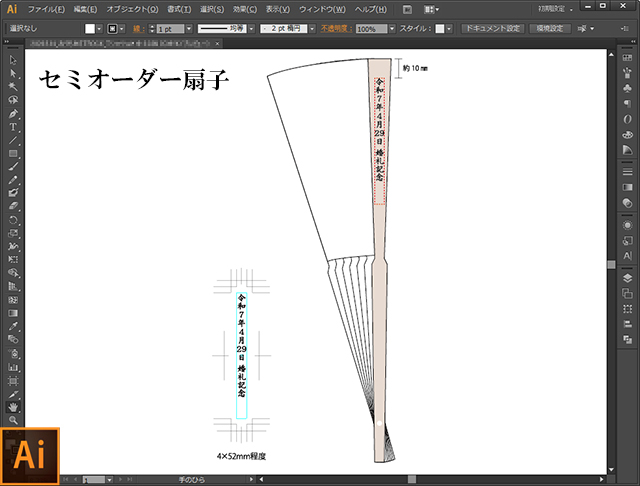Viewport: 640px width, 486px height.
Task: Select the Magic Wand tool
Action: coord(13,87)
